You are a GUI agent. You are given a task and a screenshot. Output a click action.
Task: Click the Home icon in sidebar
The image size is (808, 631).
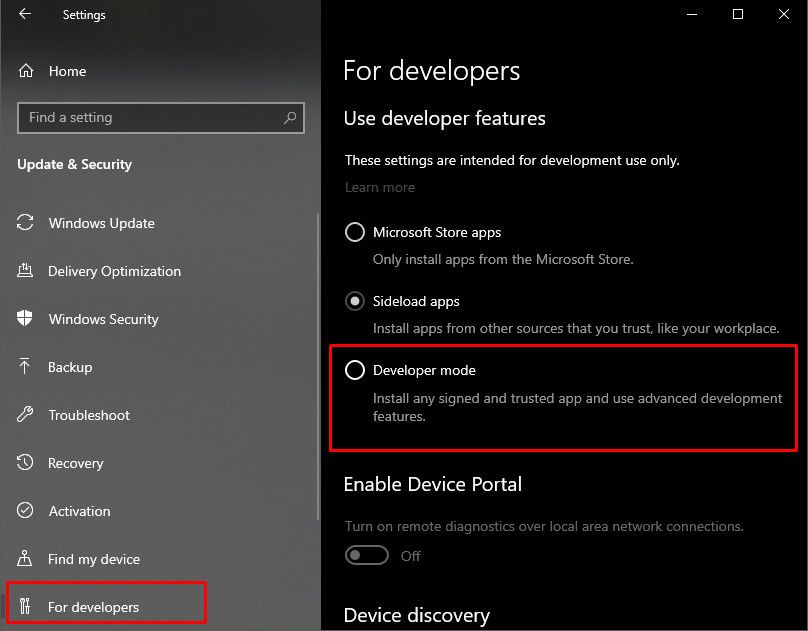click(x=27, y=71)
